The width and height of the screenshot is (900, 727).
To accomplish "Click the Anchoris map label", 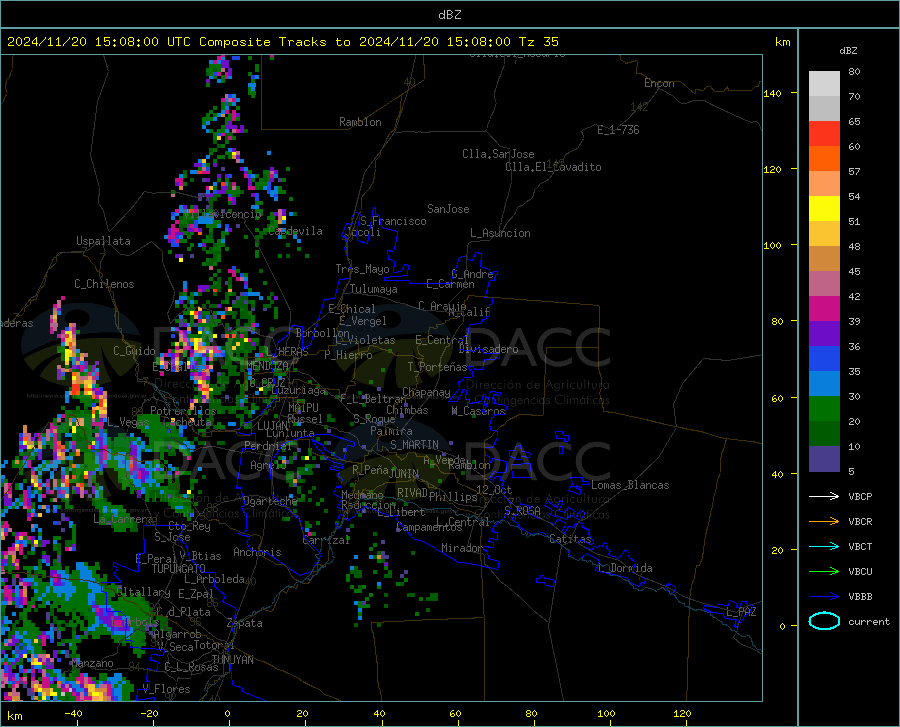I will tap(257, 552).
